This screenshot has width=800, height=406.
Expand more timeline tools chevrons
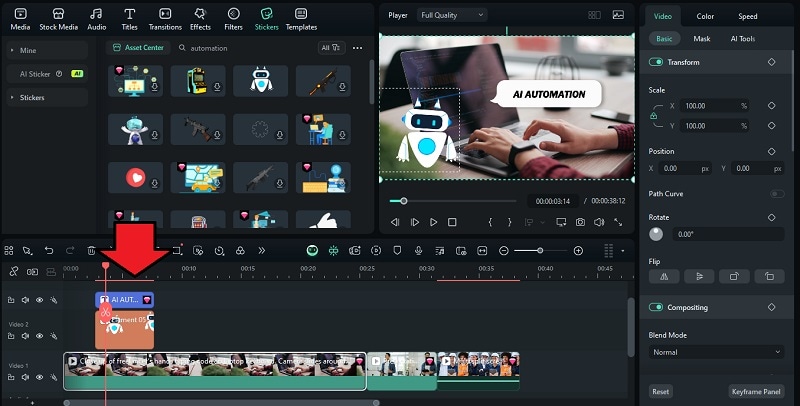(261, 250)
